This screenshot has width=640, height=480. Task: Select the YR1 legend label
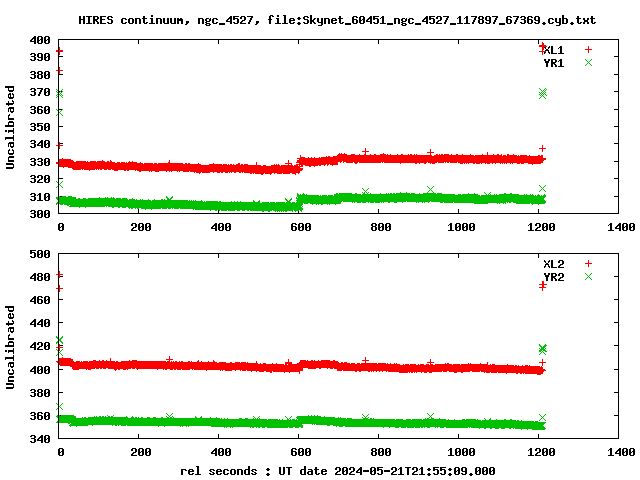pos(554,63)
